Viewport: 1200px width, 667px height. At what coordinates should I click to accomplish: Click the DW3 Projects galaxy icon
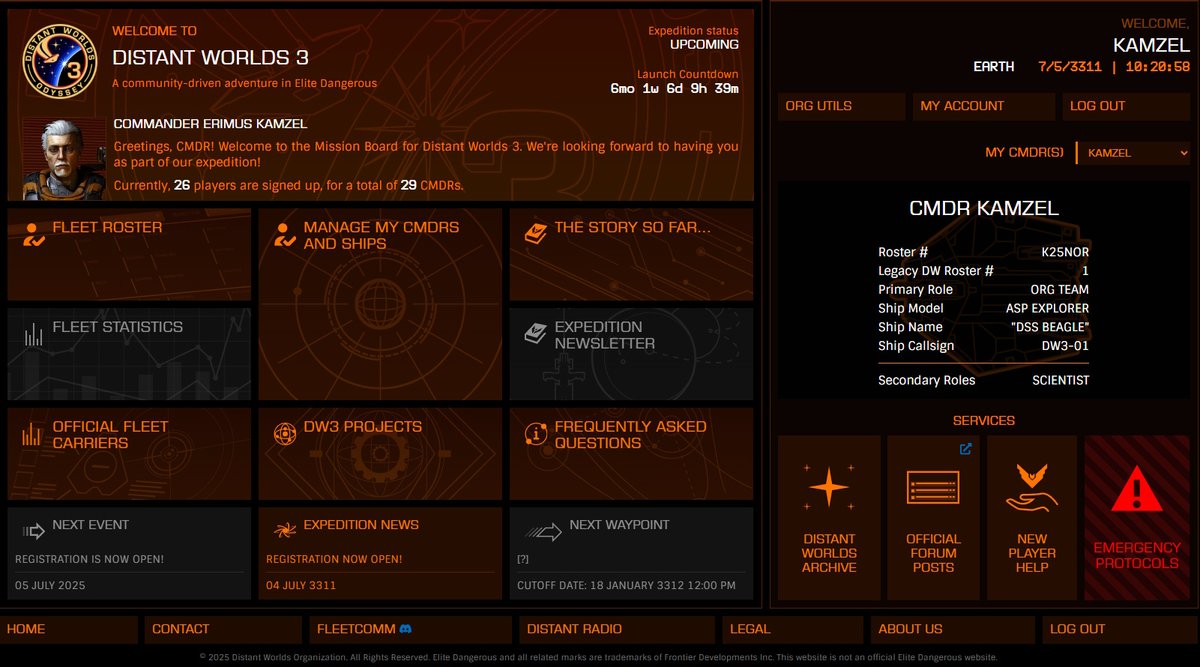pyautogui.click(x=285, y=433)
